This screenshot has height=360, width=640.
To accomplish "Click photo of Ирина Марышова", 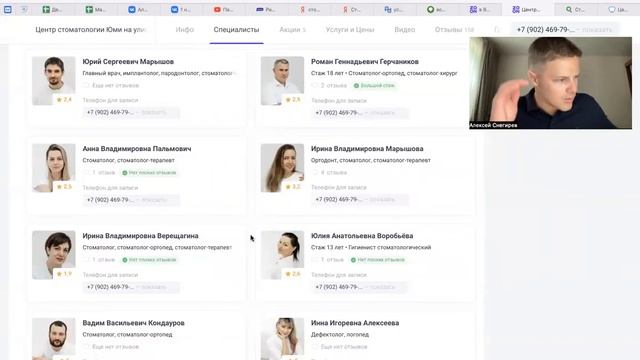I will pyautogui.click(x=282, y=167).
